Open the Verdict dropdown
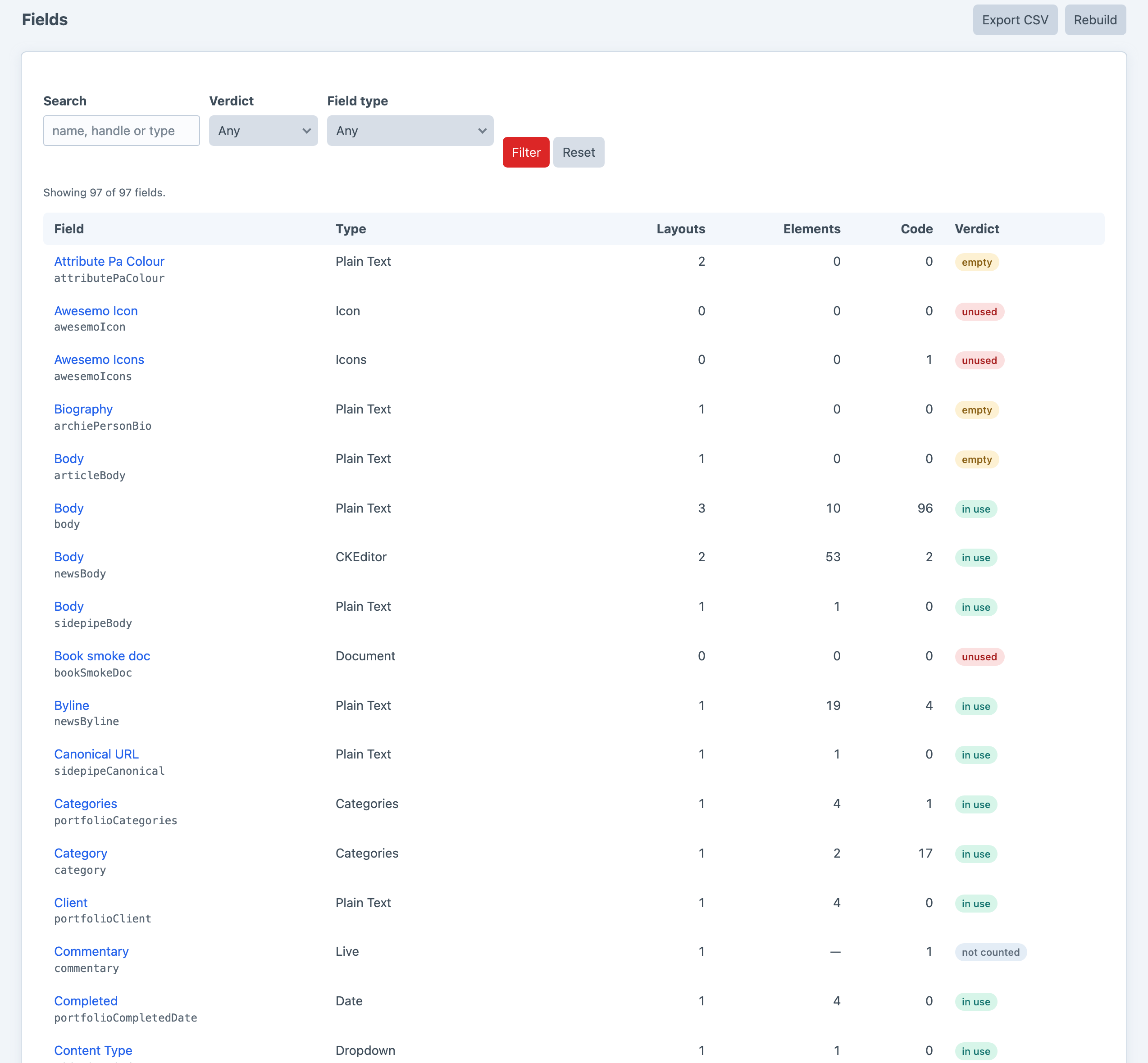Viewport: 1148px width, 1063px height. [x=263, y=131]
